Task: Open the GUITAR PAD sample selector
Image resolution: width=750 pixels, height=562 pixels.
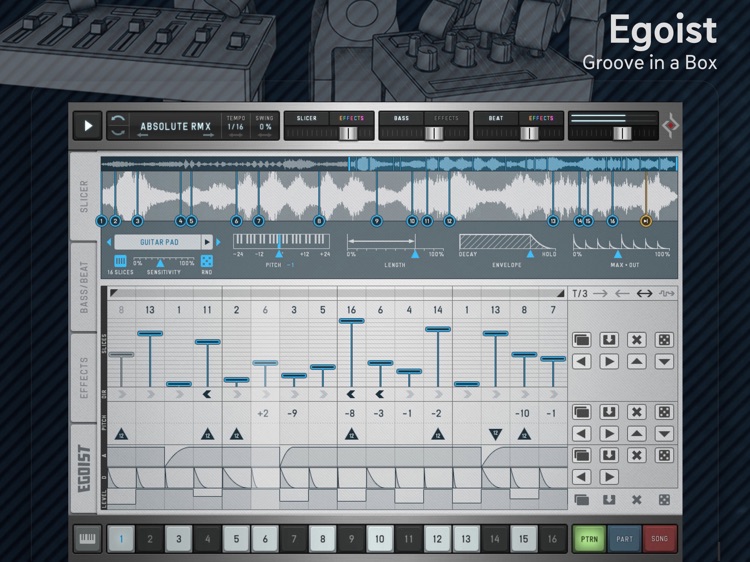Action: (x=158, y=242)
